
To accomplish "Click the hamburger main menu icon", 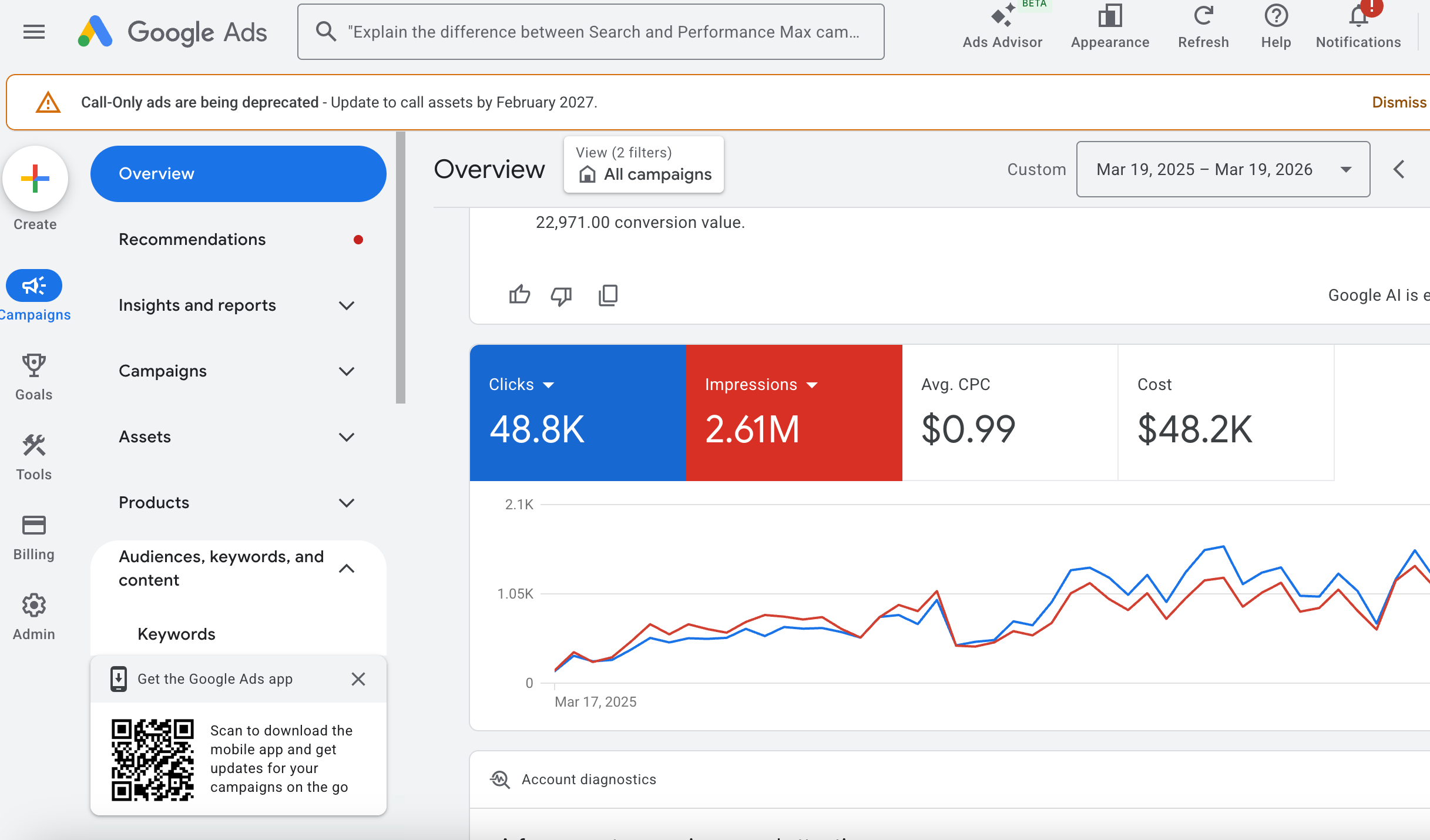I will (33, 32).
